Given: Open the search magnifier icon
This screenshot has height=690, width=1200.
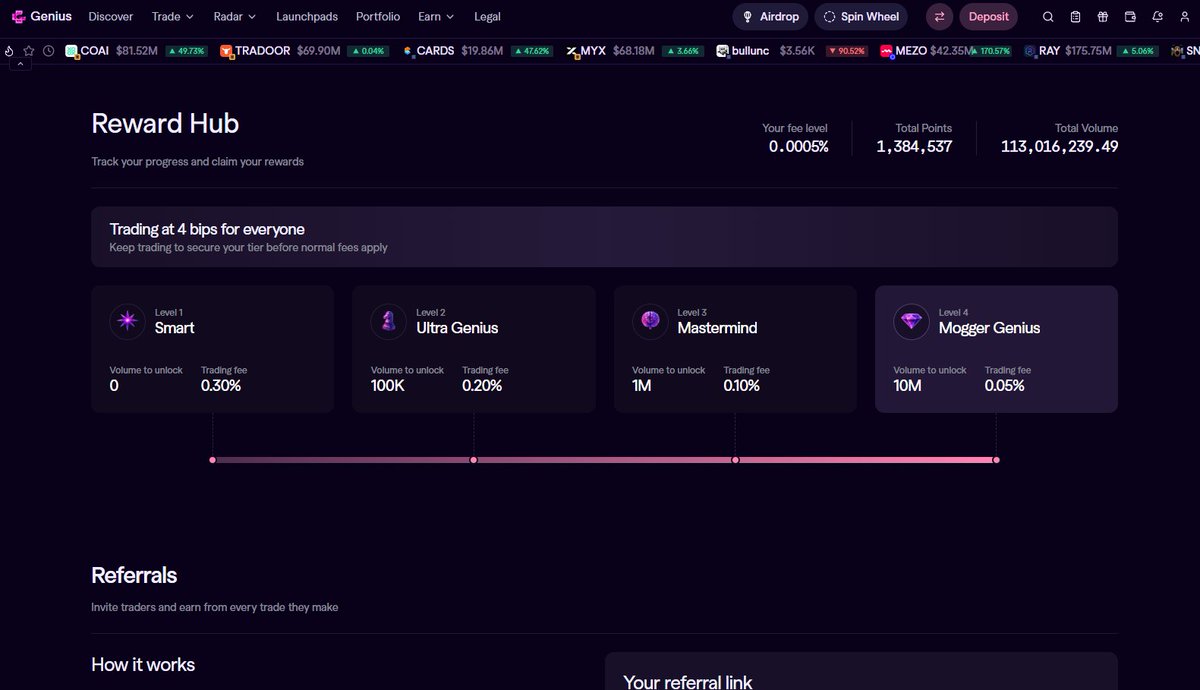Looking at the screenshot, I should tap(1048, 17).
